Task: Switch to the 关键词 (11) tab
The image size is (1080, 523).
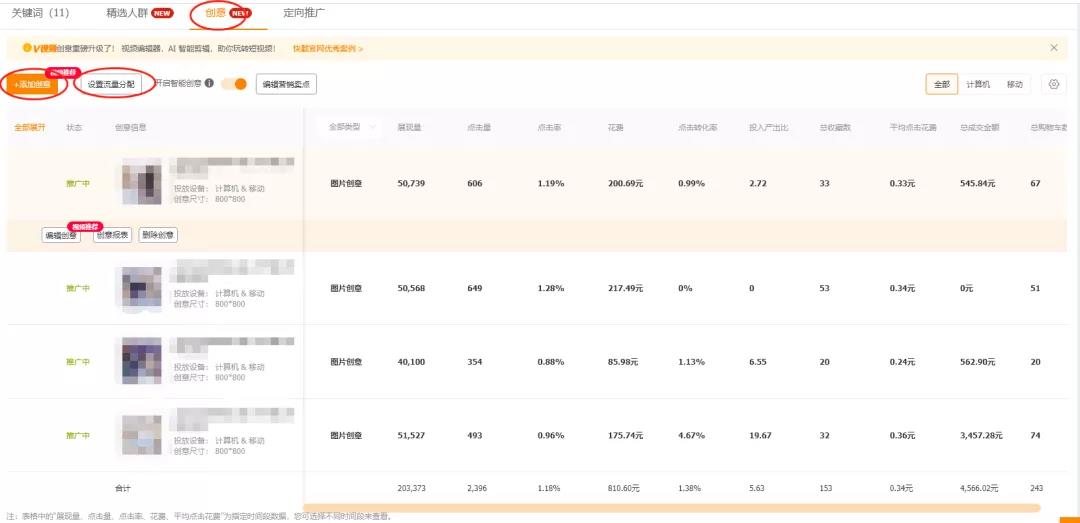Action: 41,14
